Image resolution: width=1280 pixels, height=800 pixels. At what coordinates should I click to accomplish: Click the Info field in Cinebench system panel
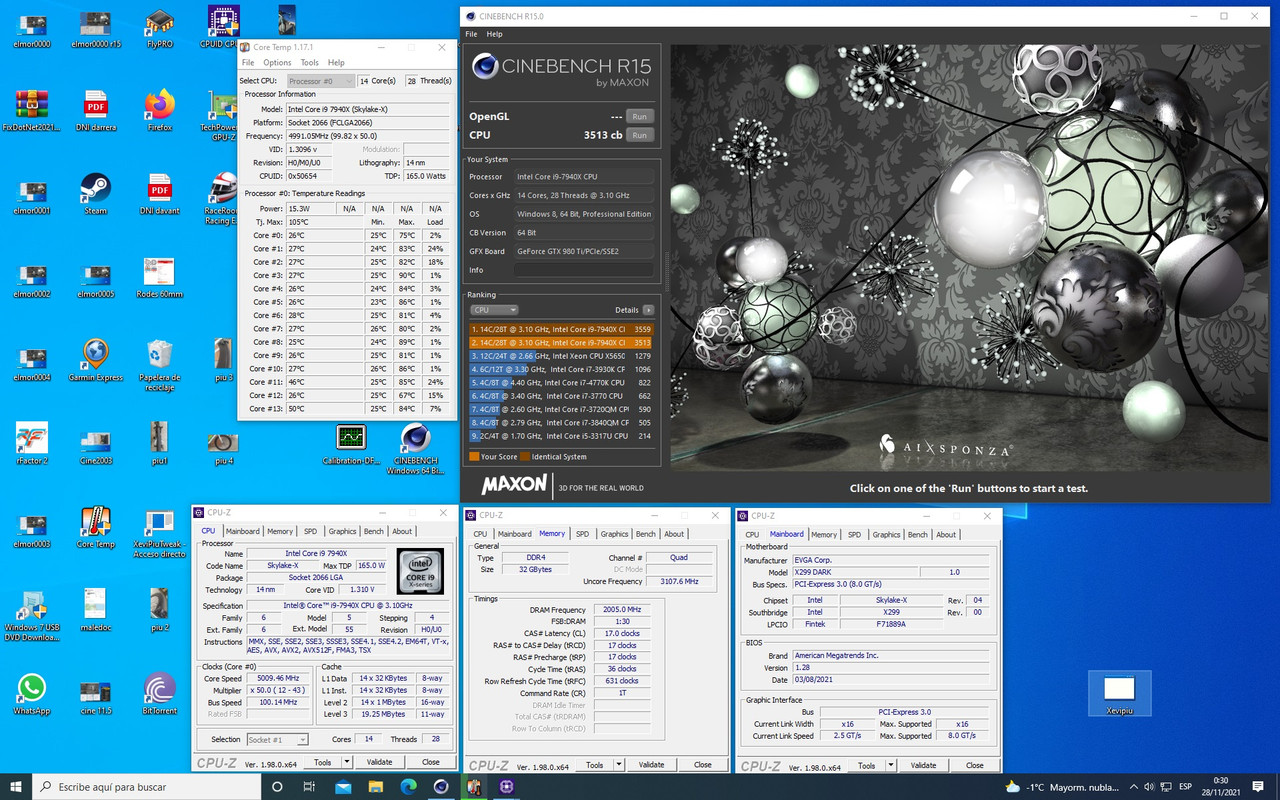pos(584,270)
